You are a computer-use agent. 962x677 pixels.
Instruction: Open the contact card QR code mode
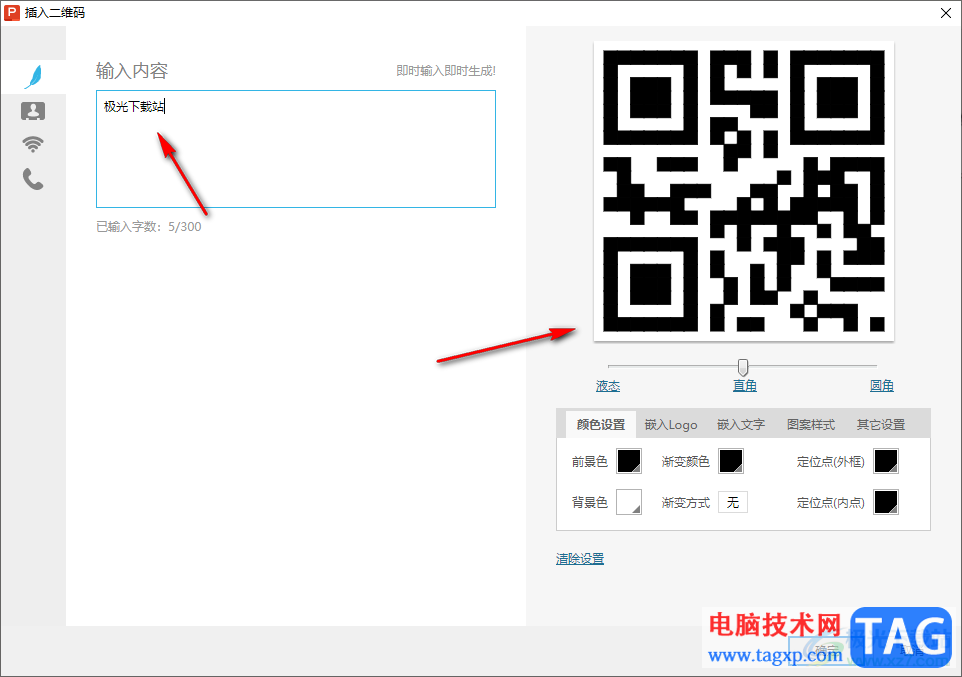33,111
